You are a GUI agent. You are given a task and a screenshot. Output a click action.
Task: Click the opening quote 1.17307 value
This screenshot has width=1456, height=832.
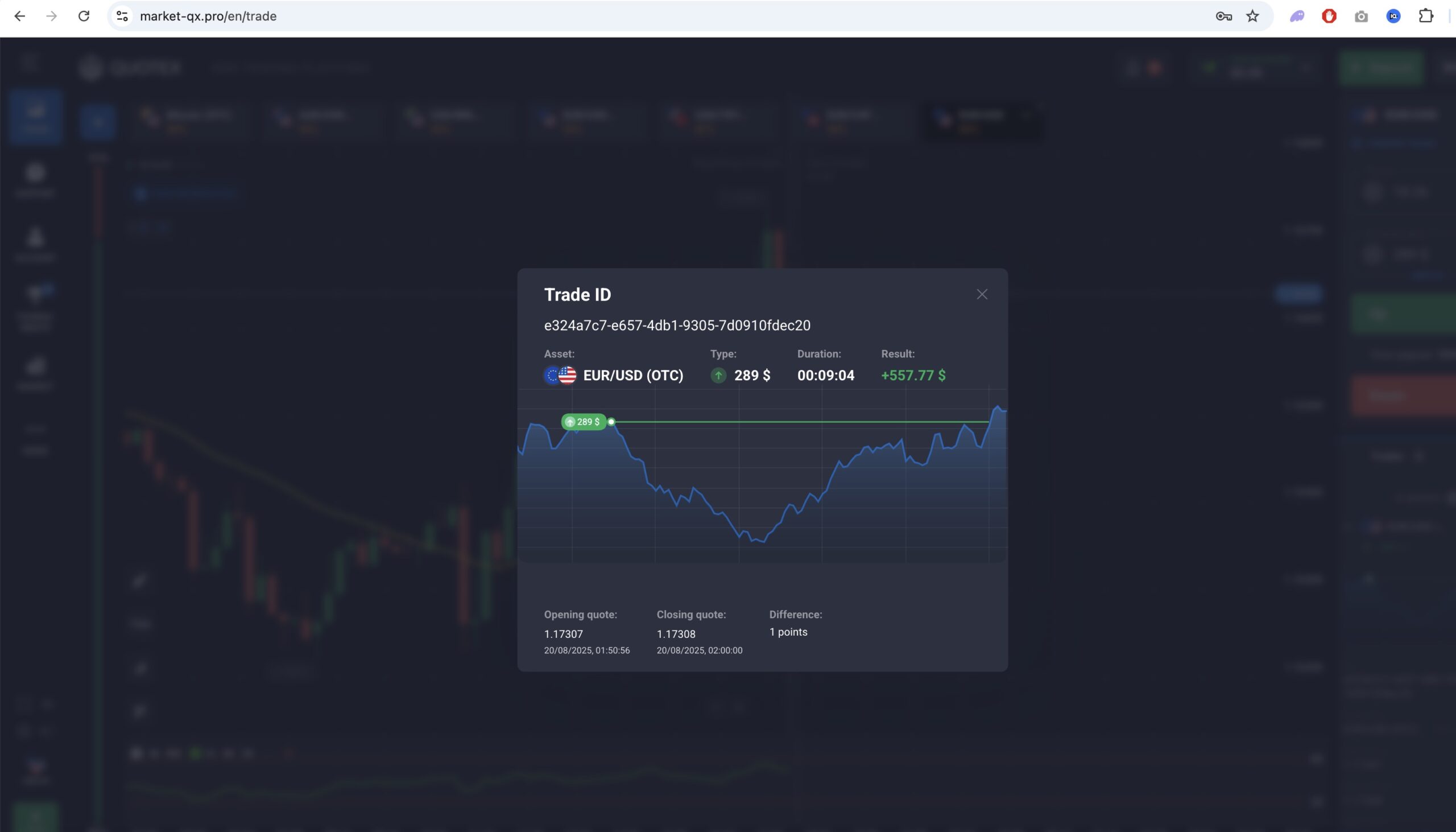coord(563,634)
